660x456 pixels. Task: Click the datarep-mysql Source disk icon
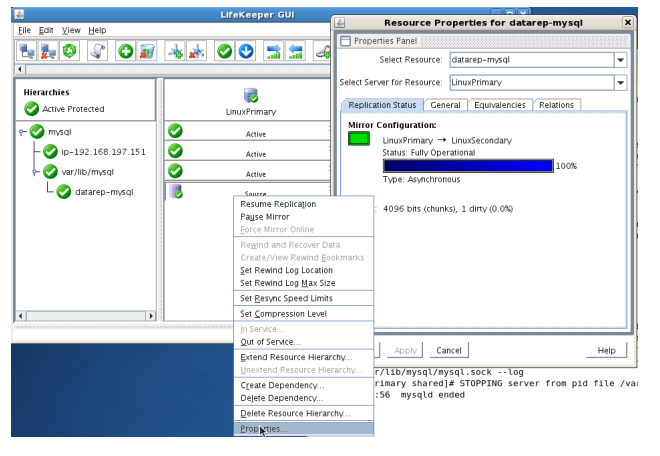click(176, 191)
